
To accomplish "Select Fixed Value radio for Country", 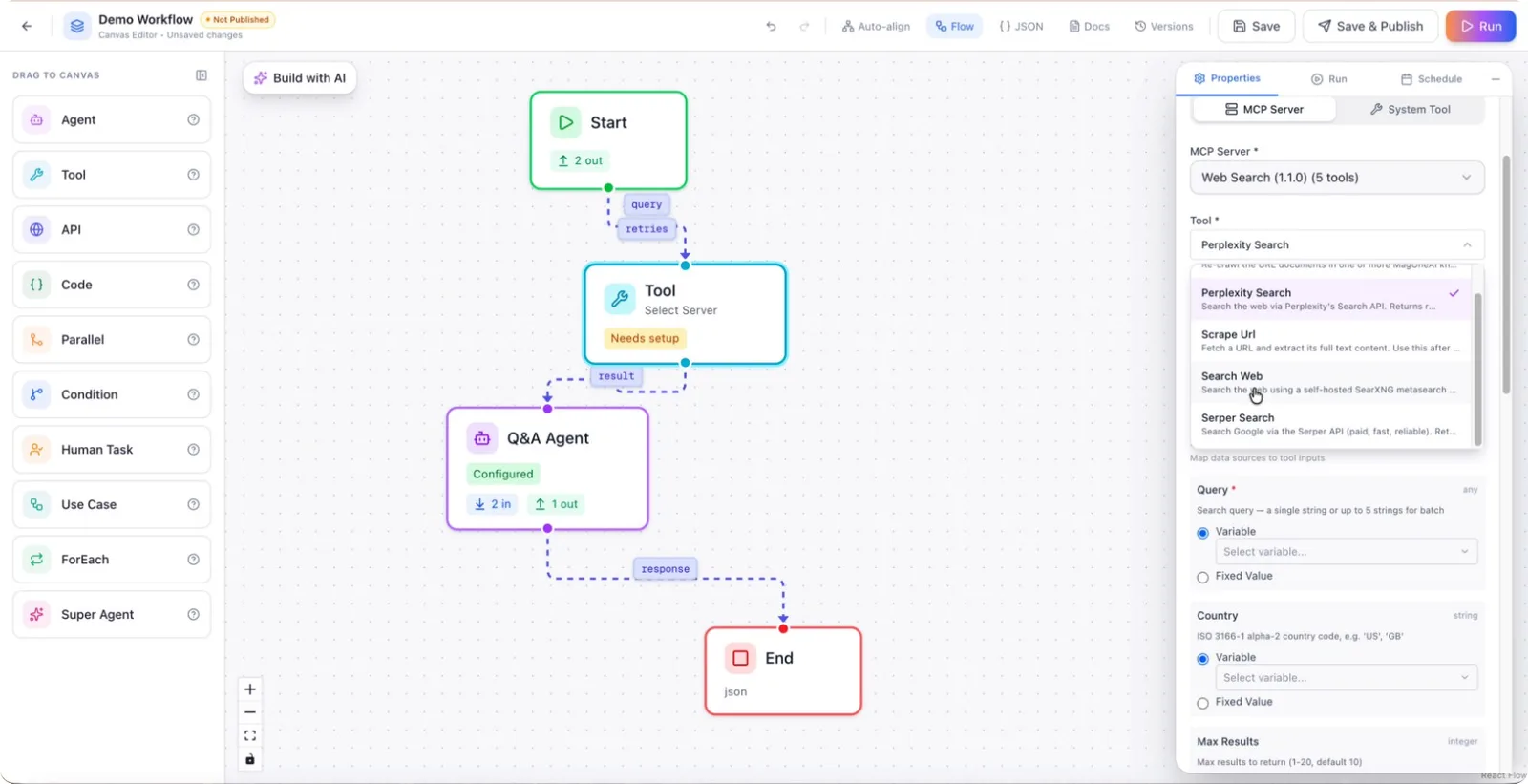I will click(x=1203, y=703).
